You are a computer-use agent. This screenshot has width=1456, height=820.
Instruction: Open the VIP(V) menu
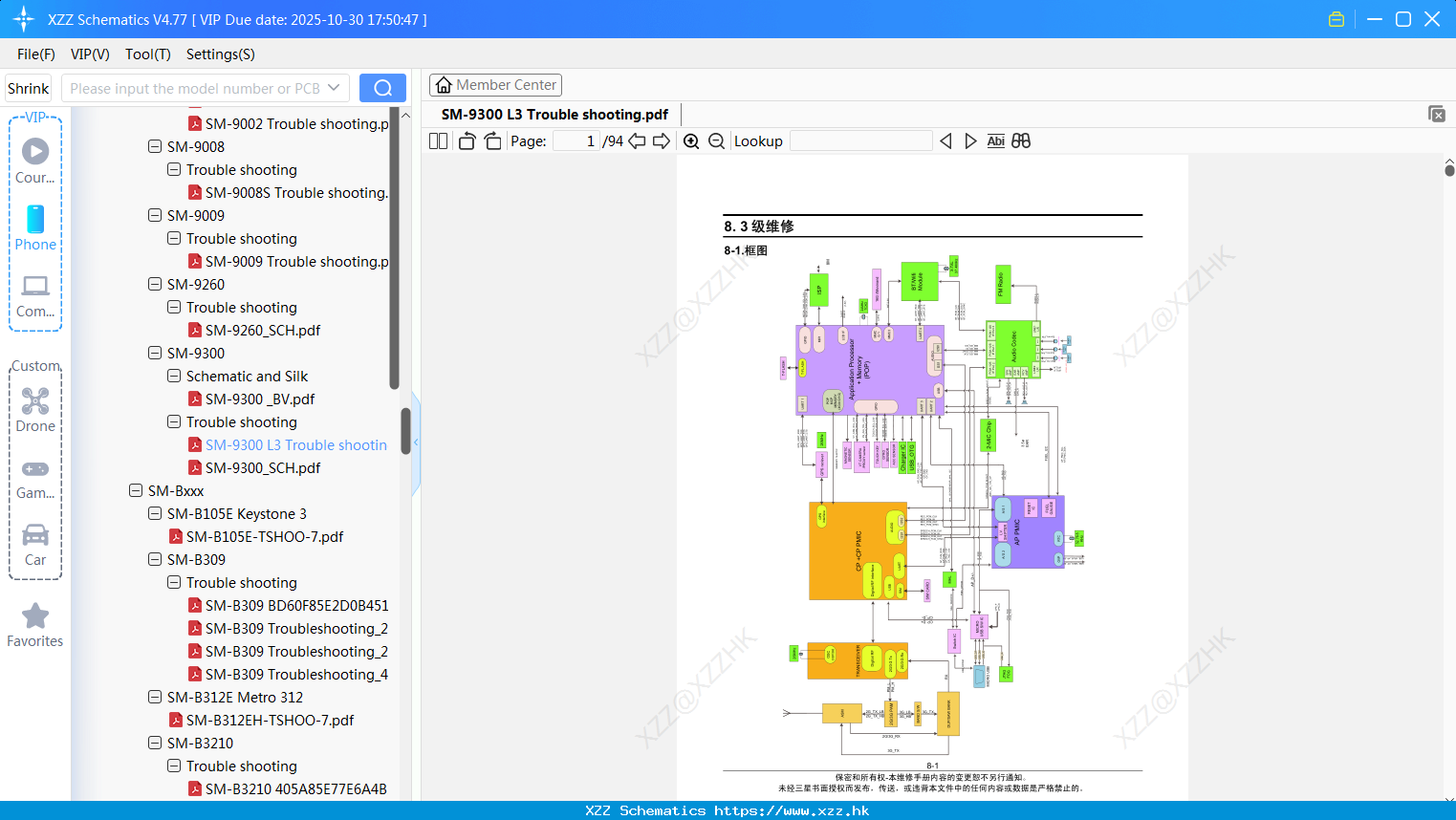(x=90, y=54)
